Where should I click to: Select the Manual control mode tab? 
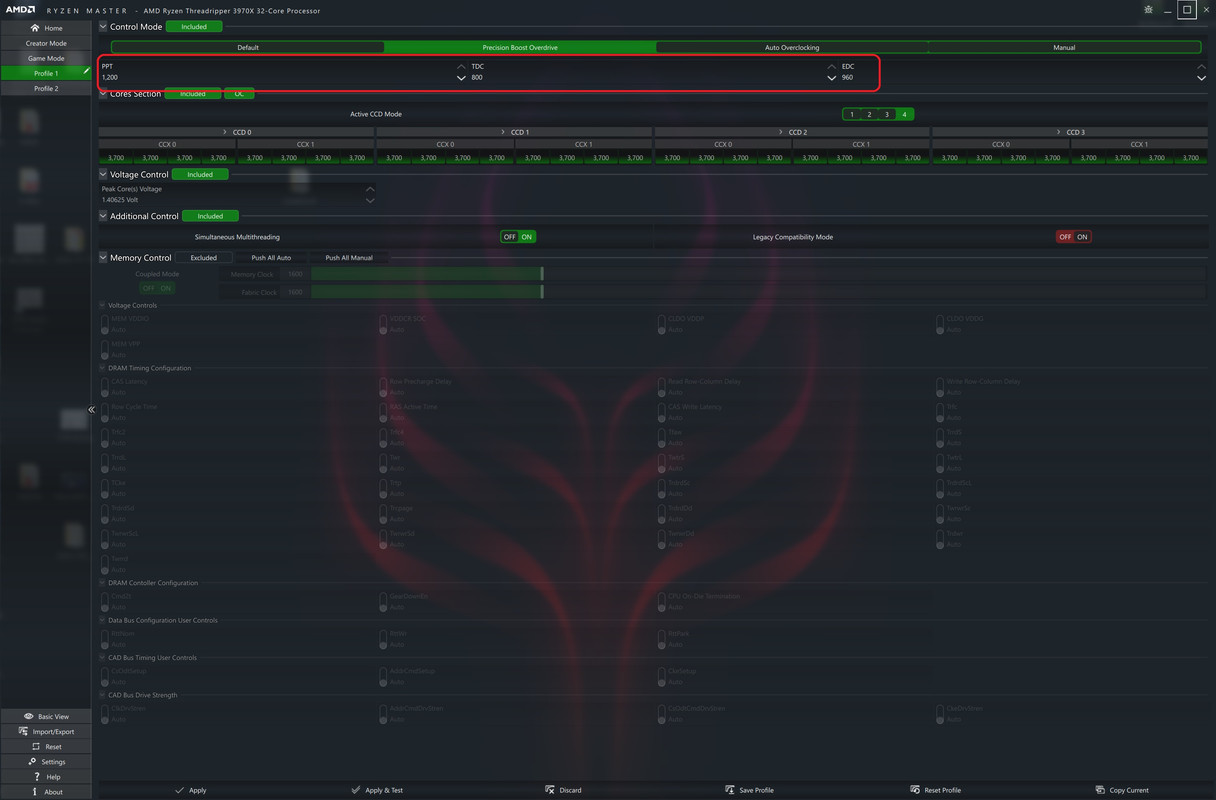pyautogui.click(x=1064, y=47)
